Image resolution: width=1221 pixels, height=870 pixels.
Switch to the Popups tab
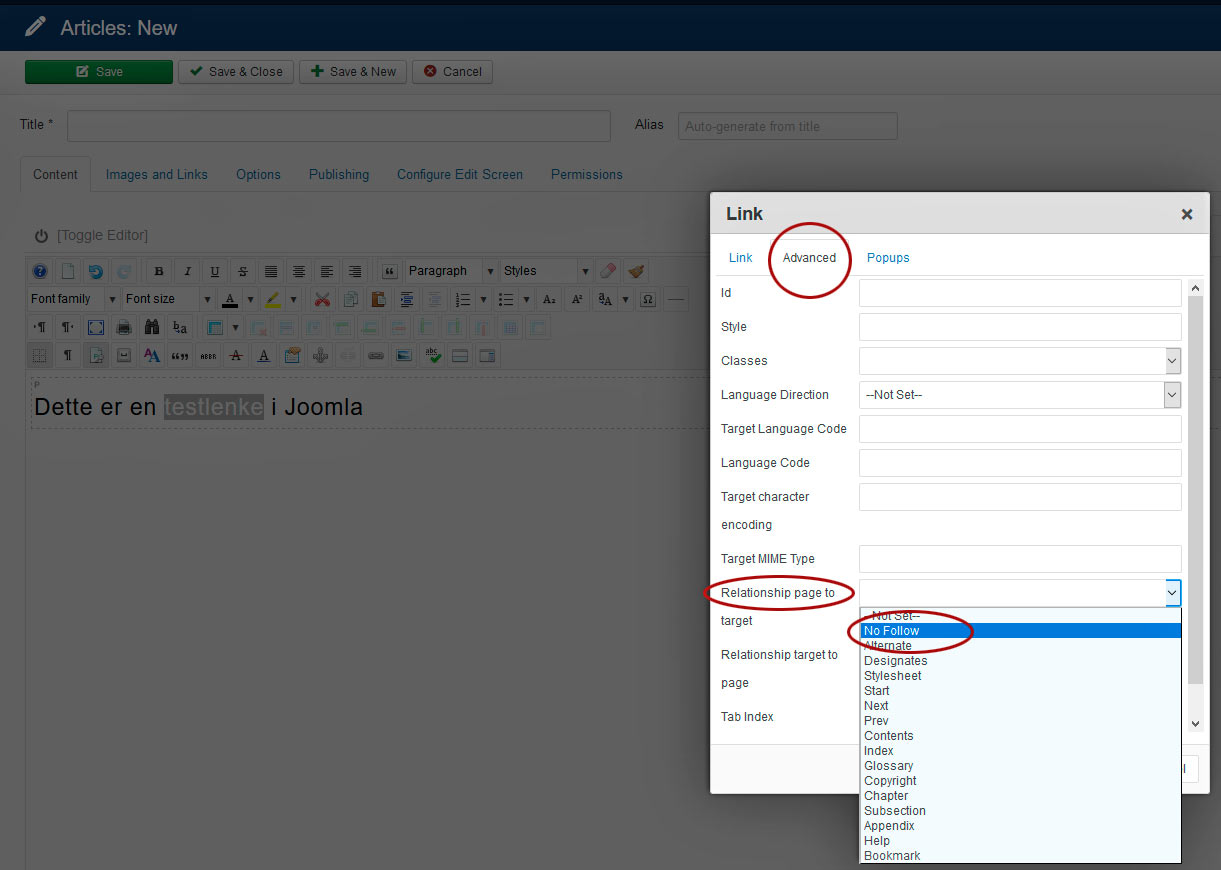coord(888,258)
